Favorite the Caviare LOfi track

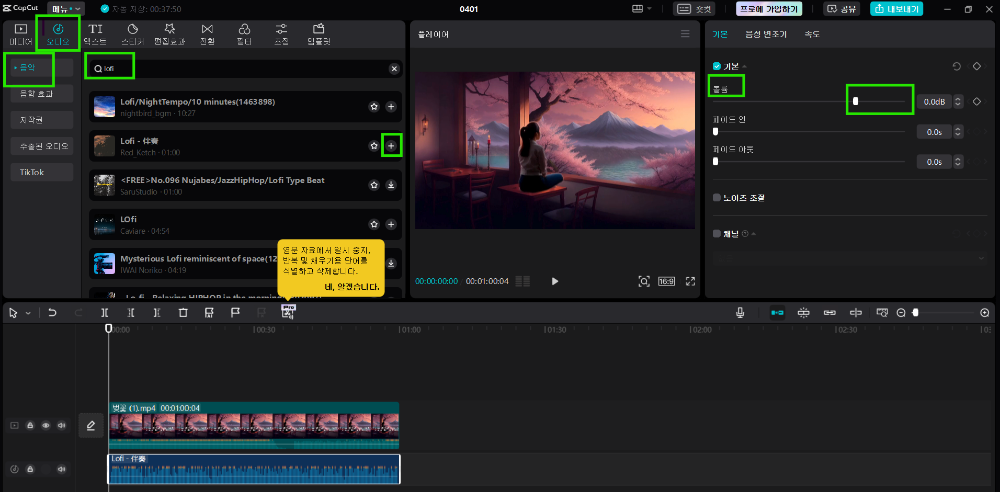[374, 225]
